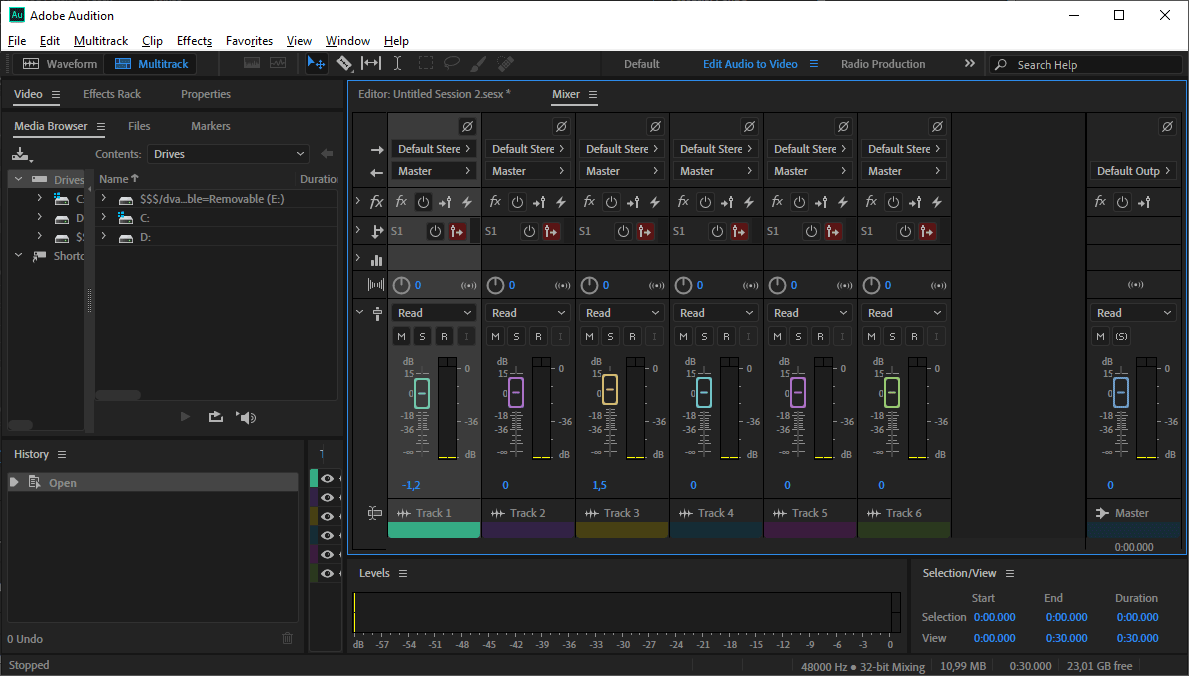This screenshot has width=1189, height=676.
Task: Toggle first eye visibility icon
Action: [x=328, y=479]
